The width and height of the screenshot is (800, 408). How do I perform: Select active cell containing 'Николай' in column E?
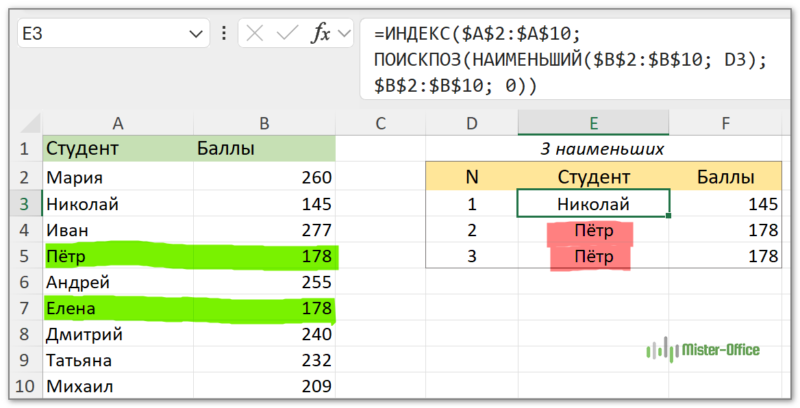pyautogui.click(x=593, y=204)
